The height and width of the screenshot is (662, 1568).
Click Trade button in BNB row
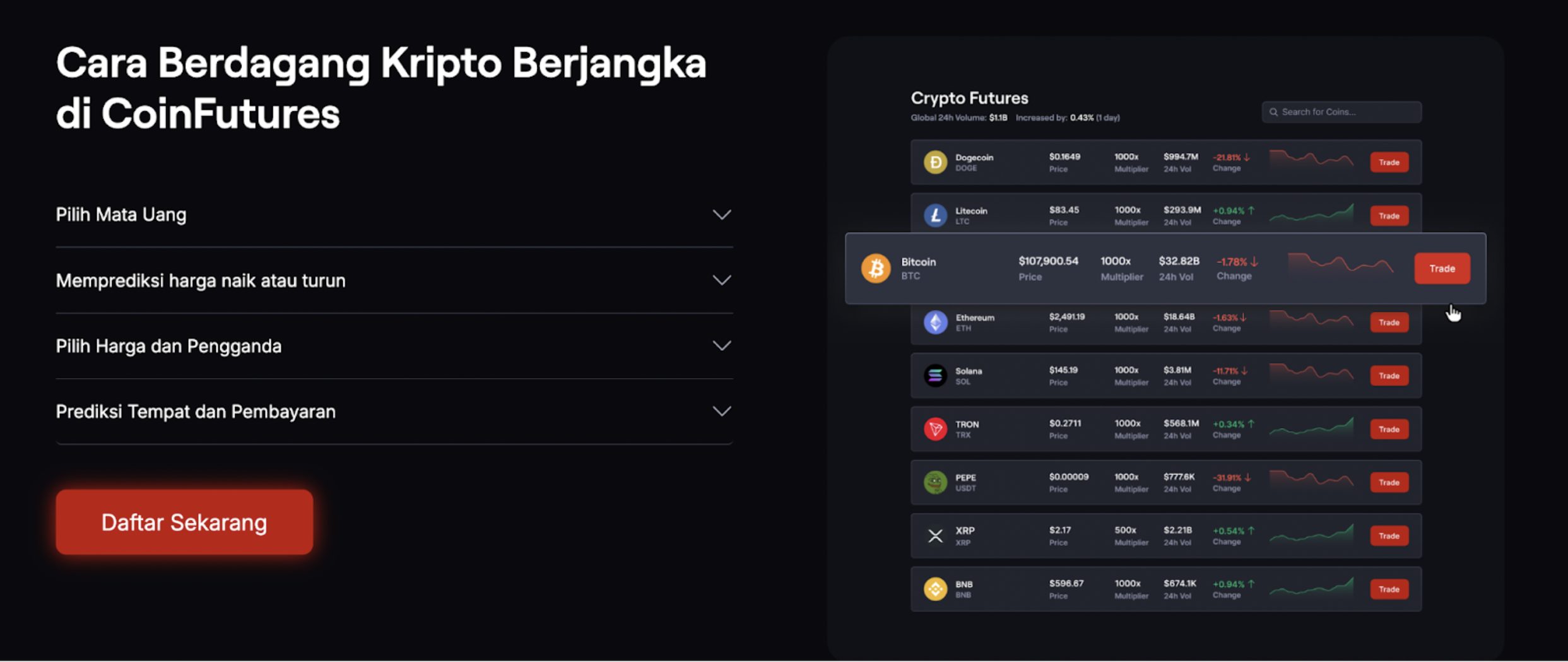coord(1389,589)
